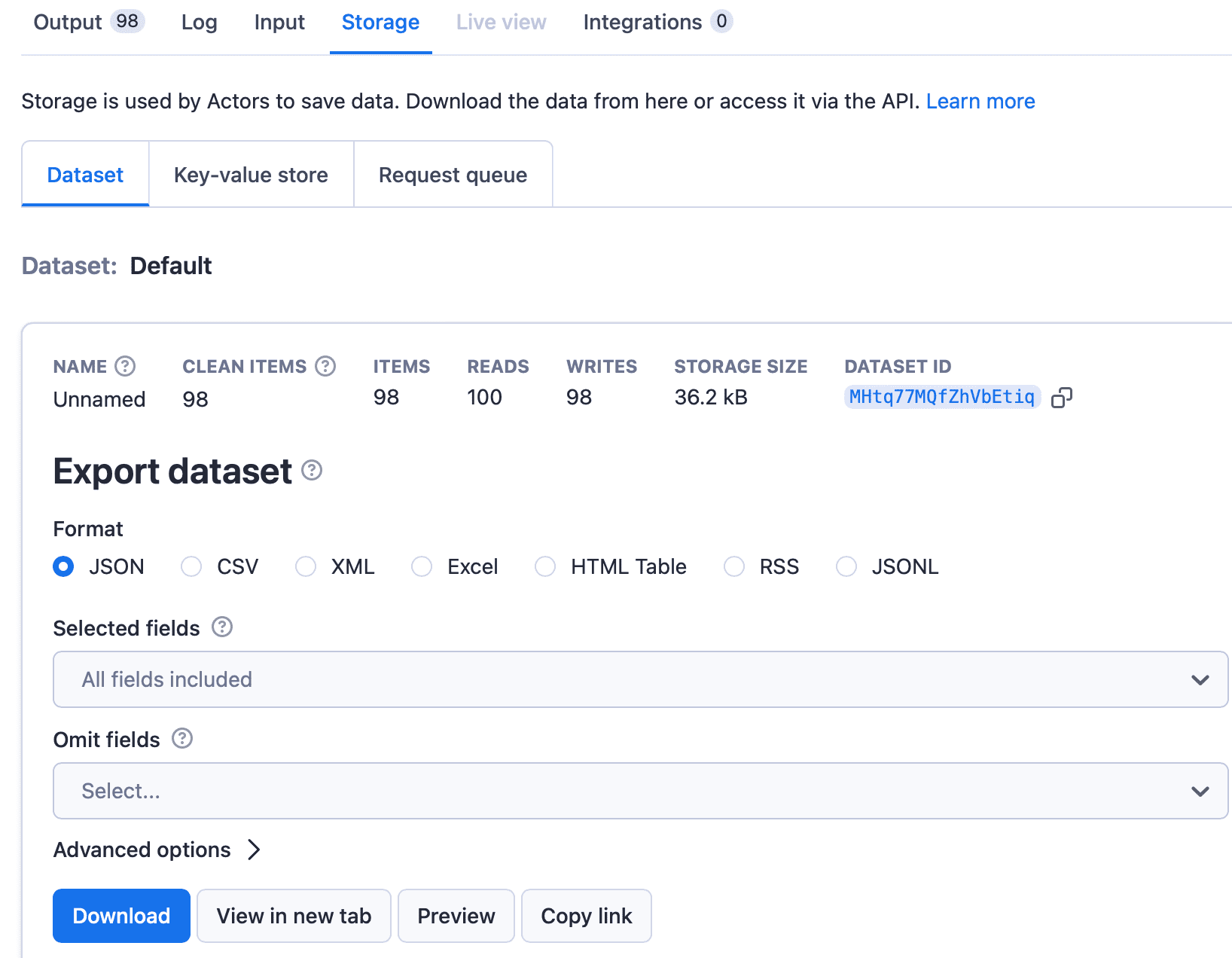The height and width of the screenshot is (958, 1232).
Task: Open the Omit fields dropdown
Action: coord(640,791)
